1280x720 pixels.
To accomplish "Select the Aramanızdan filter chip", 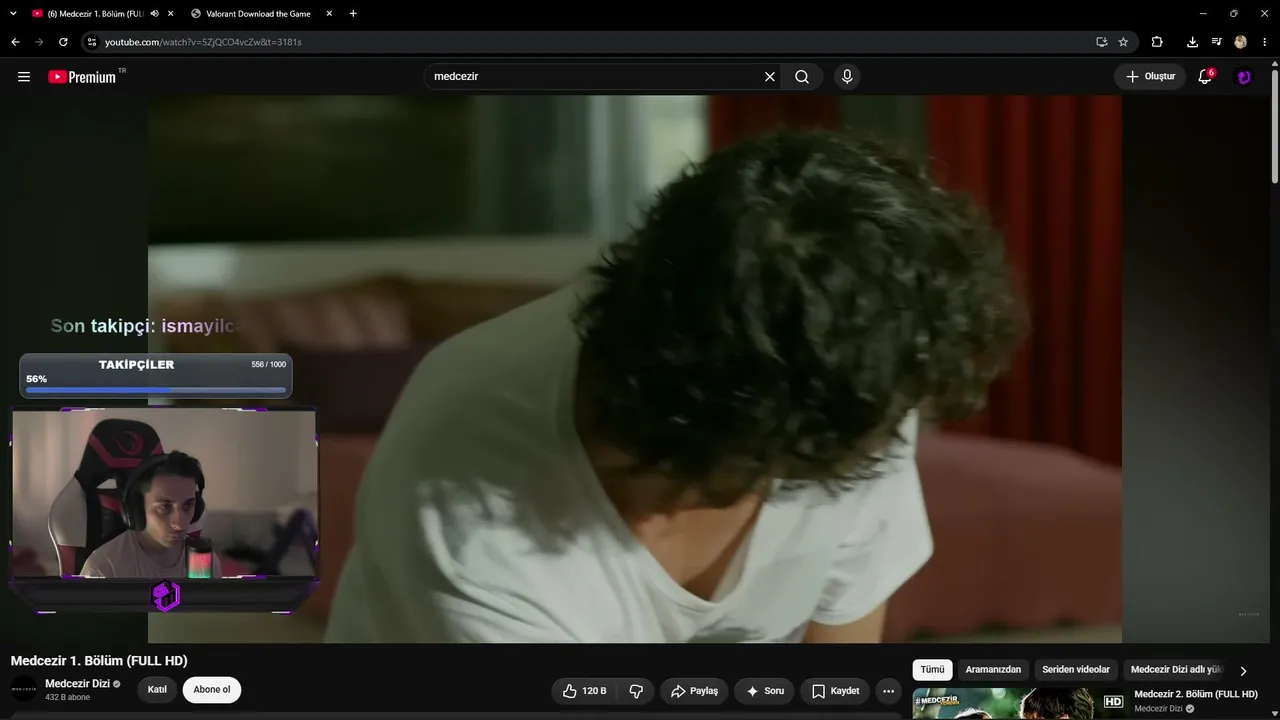I will (993, 670).
